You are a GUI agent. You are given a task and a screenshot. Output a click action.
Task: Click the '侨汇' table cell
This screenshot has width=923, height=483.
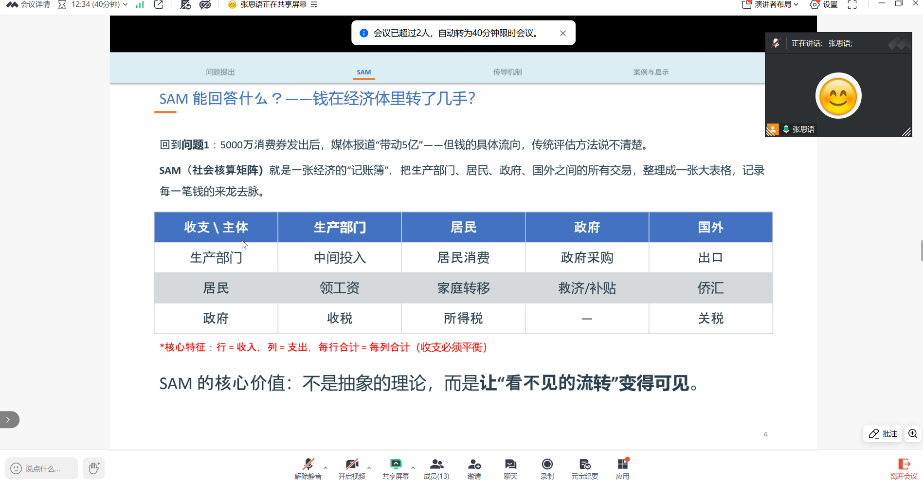pos(710,288)
